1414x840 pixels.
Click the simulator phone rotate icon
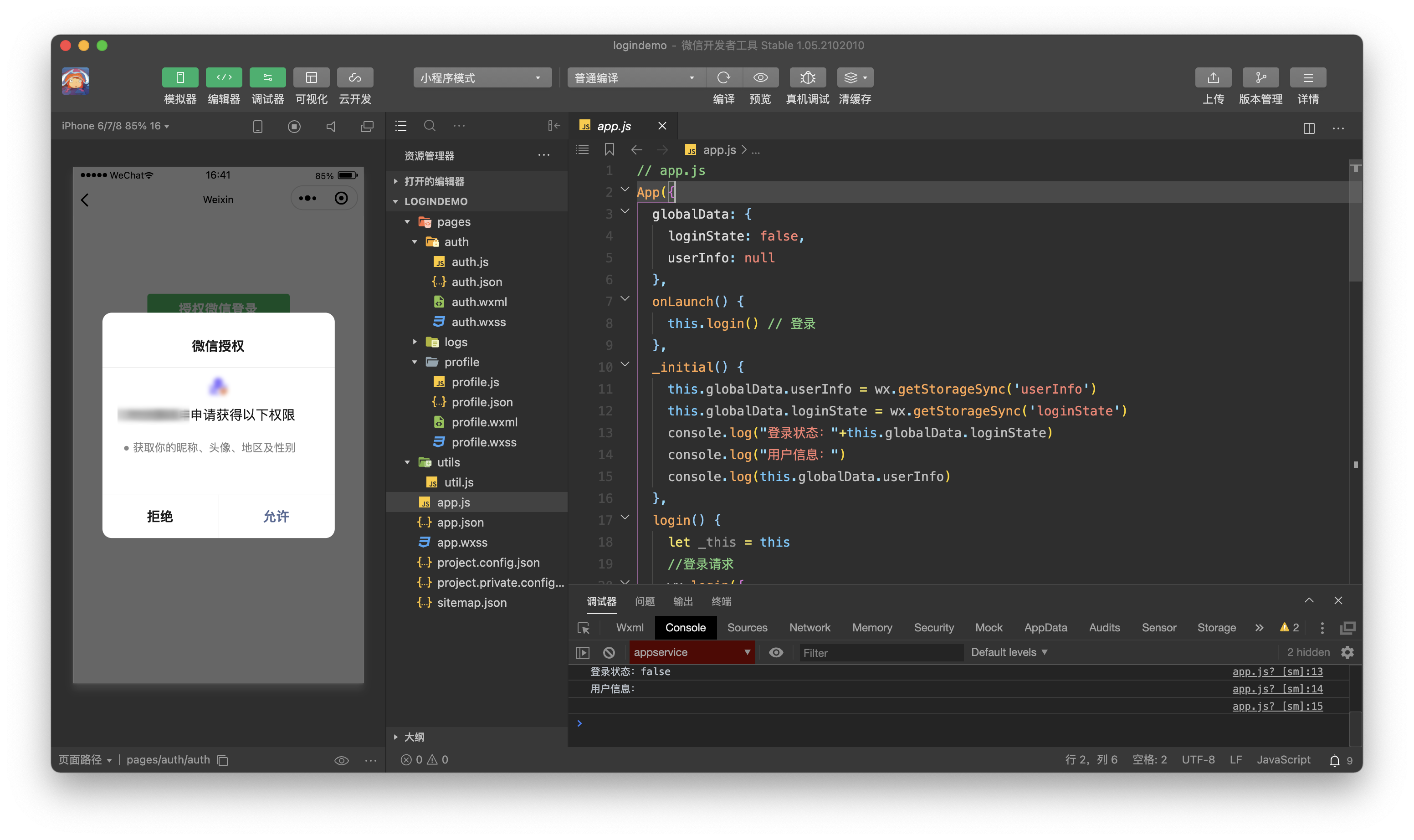[x=257, y=127]
